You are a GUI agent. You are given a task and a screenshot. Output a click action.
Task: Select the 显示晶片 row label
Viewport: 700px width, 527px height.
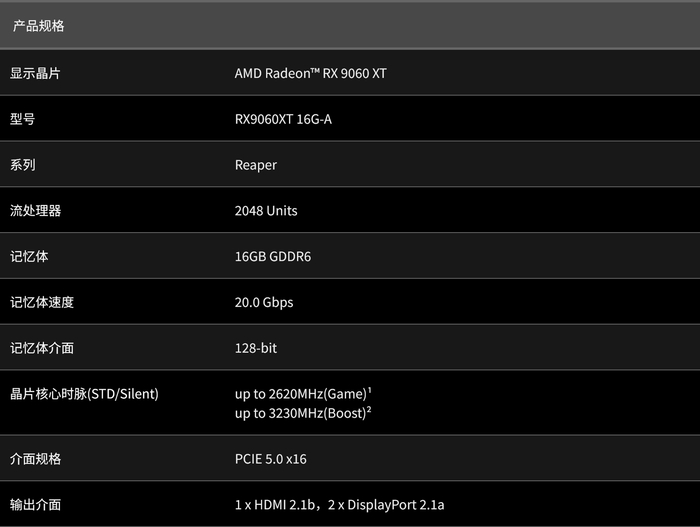point(35,73)
